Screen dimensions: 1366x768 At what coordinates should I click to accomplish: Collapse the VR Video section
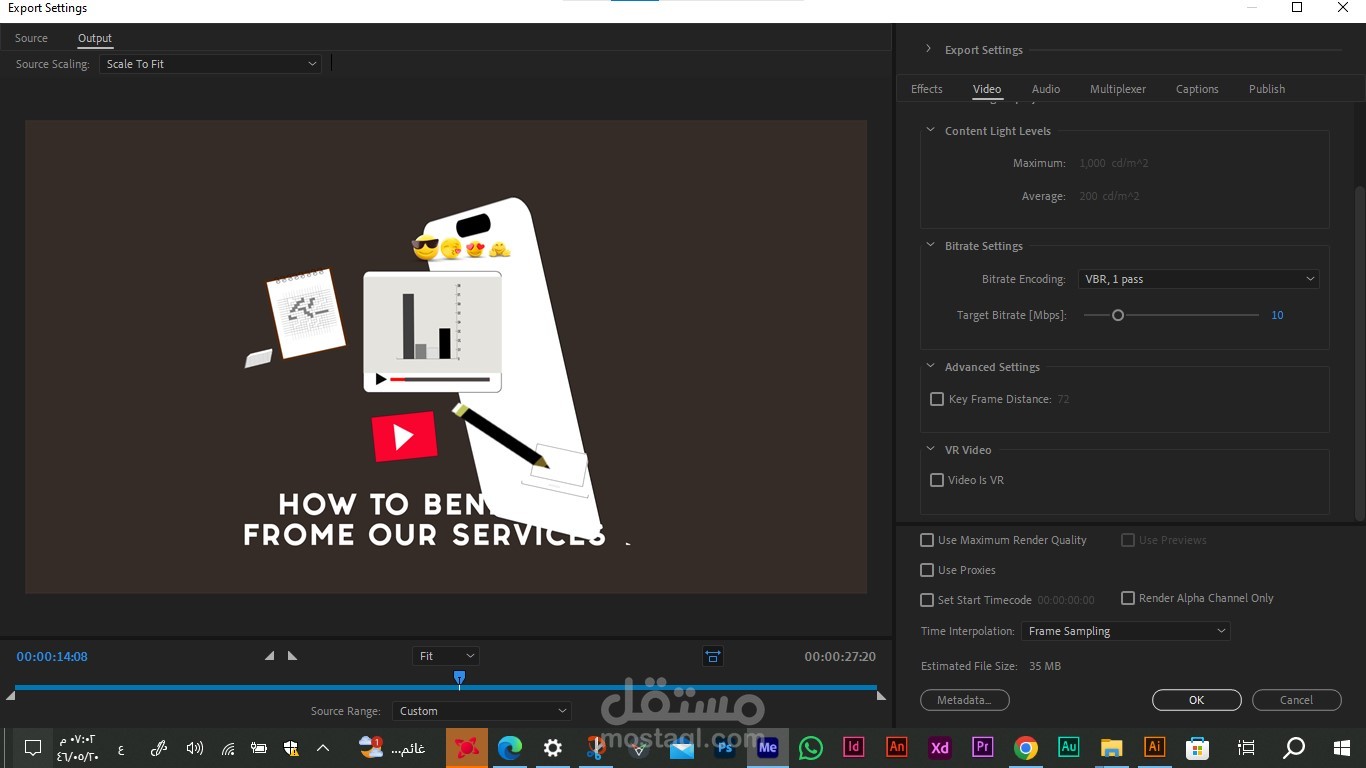(930, 449)
